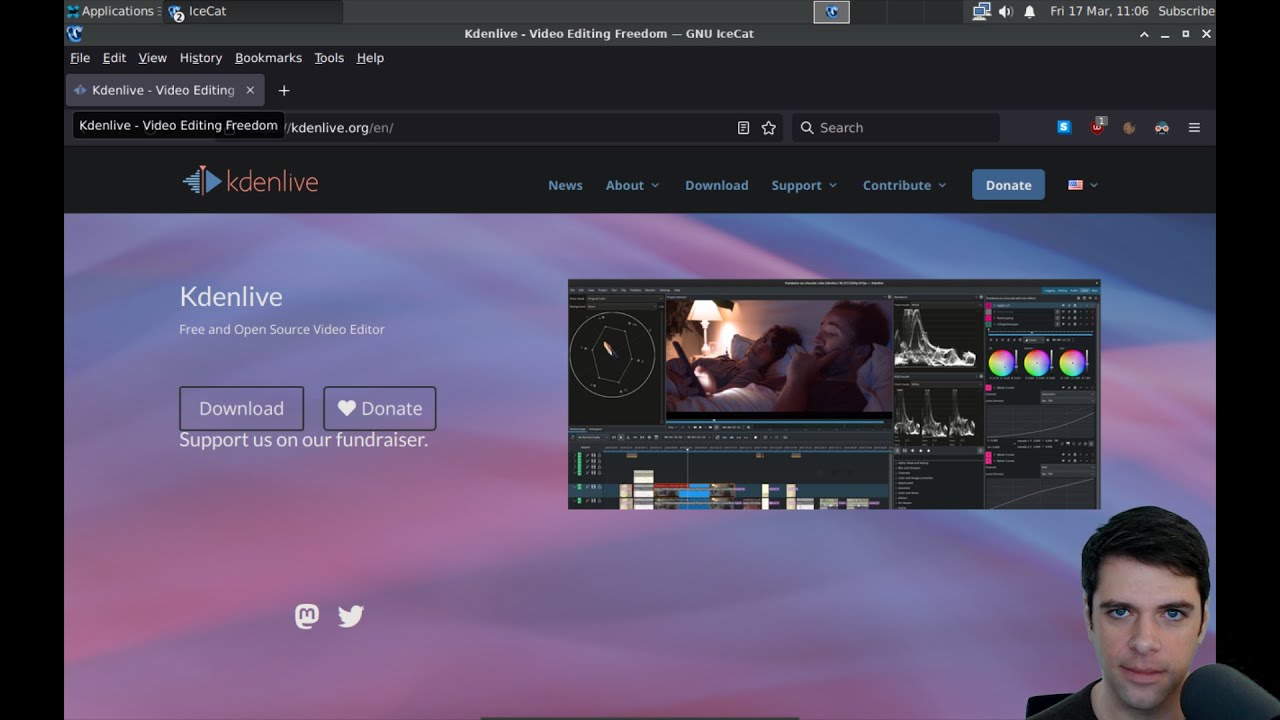Open the network connections tray icon

point(981,11)
